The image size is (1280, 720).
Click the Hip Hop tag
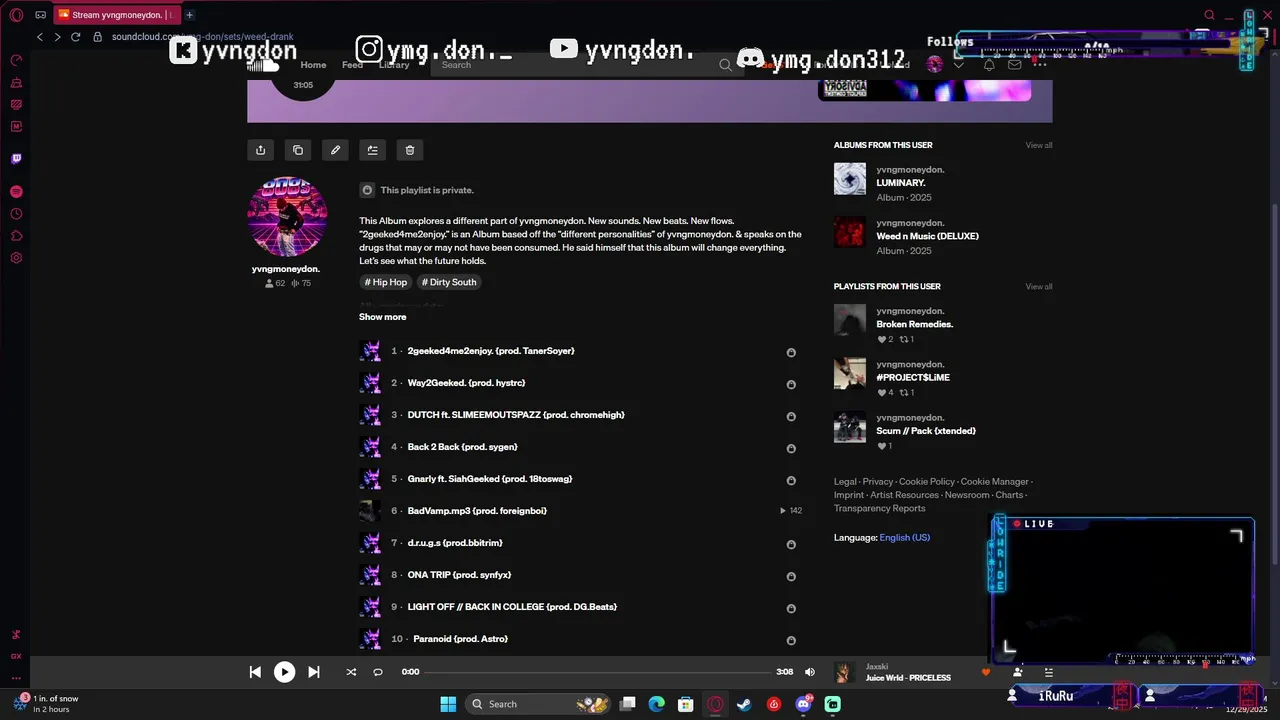point(385,282)
